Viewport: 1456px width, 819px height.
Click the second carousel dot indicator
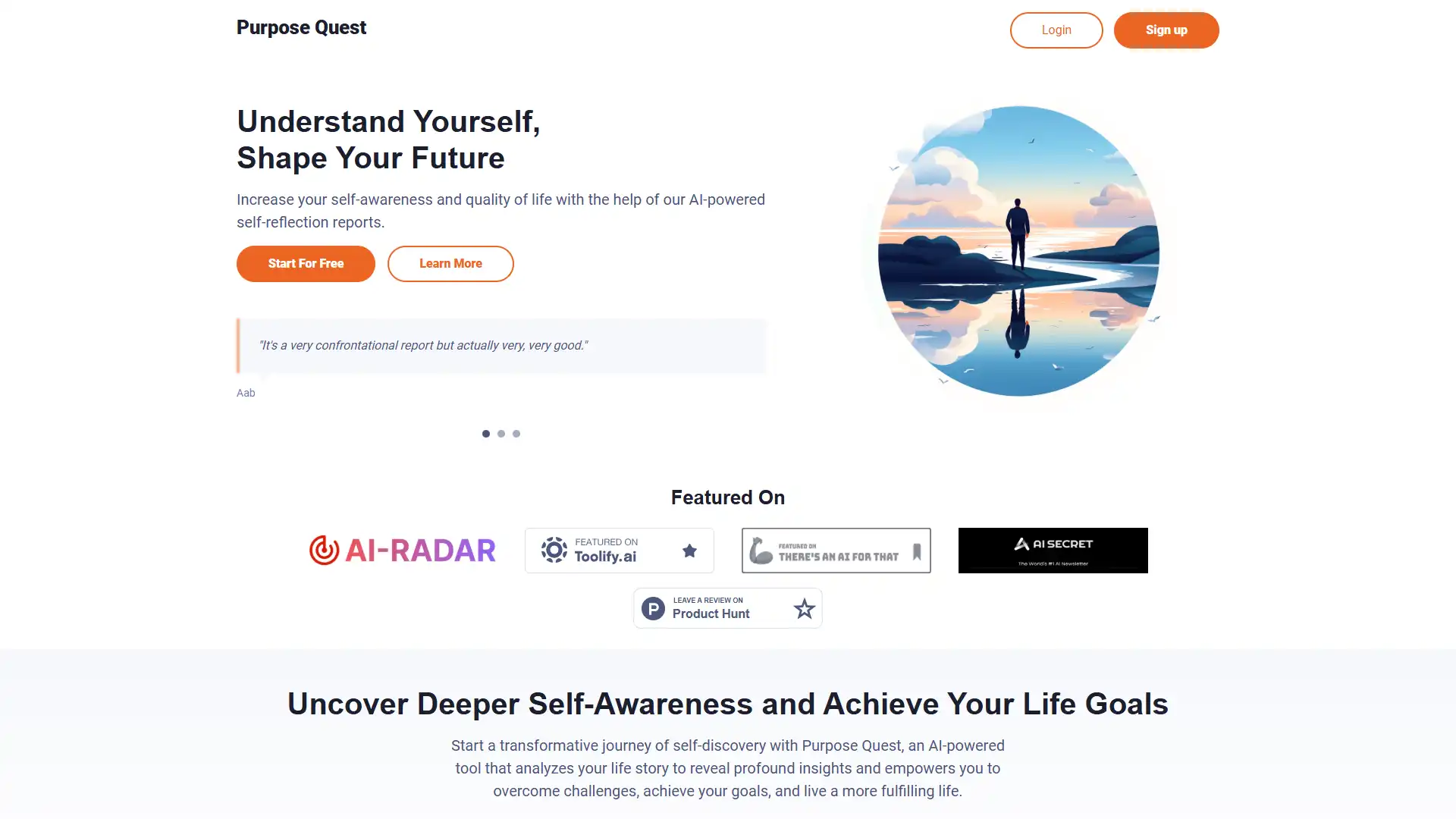[x=501, y=433]
